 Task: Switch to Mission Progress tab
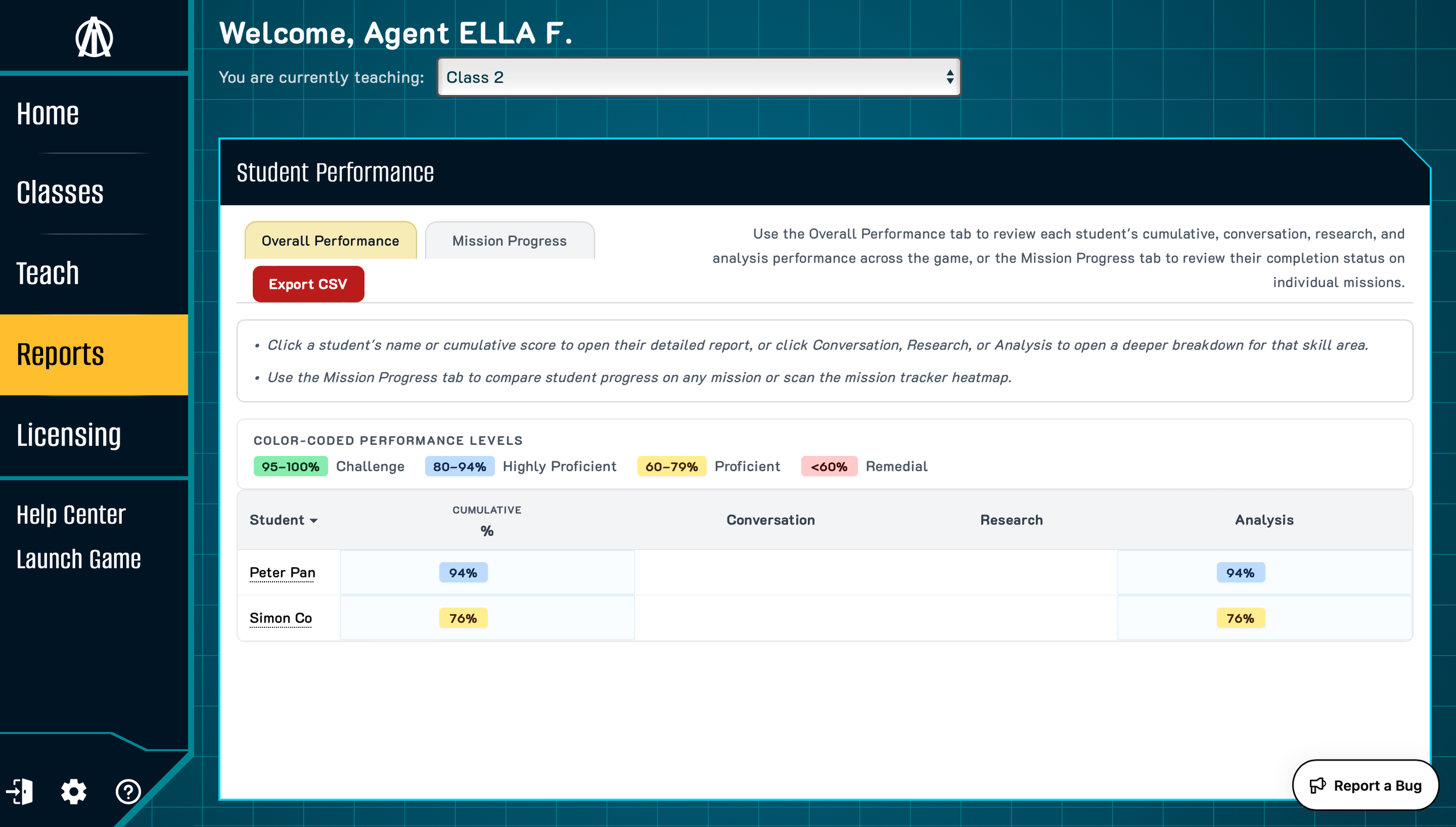pyautogui.click(x=510, y=241)
